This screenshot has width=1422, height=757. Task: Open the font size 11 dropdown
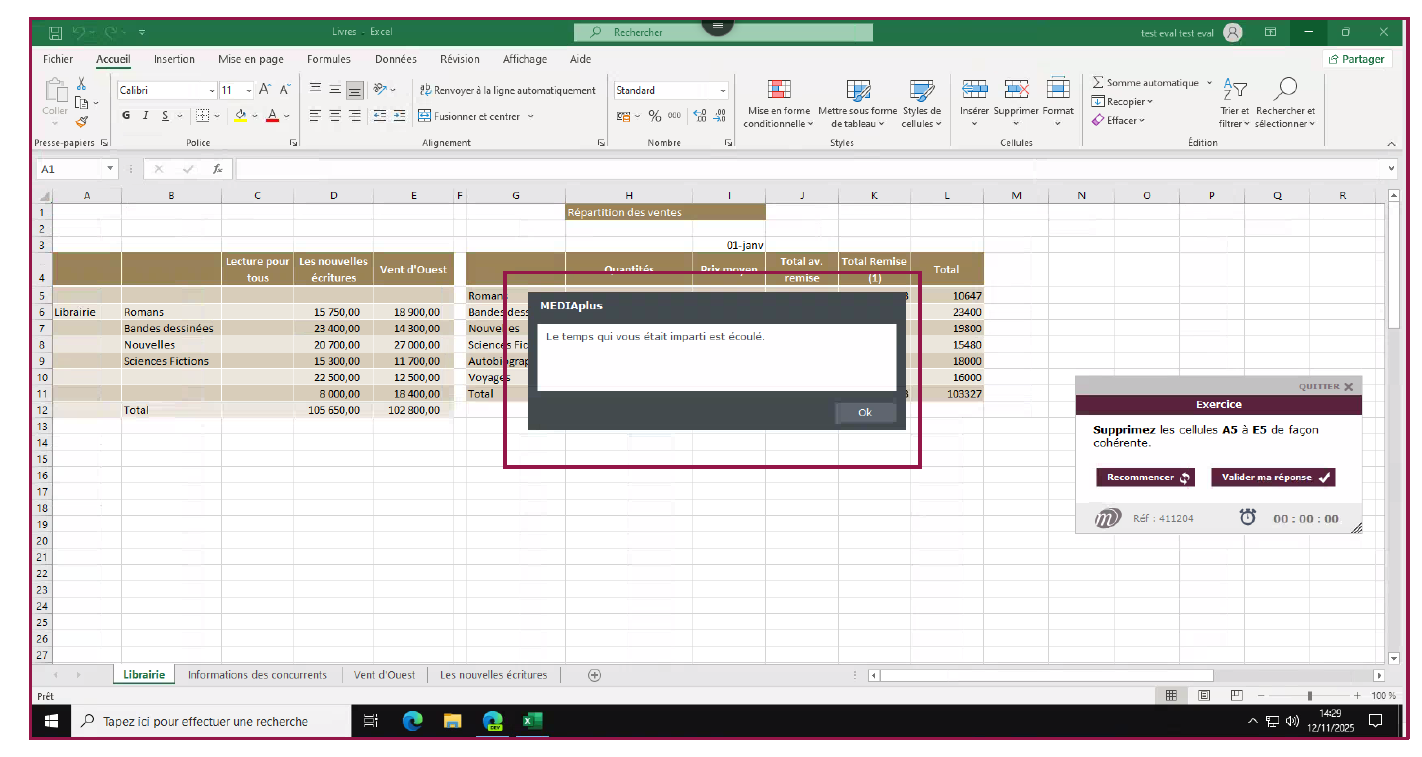click(249, 90)
